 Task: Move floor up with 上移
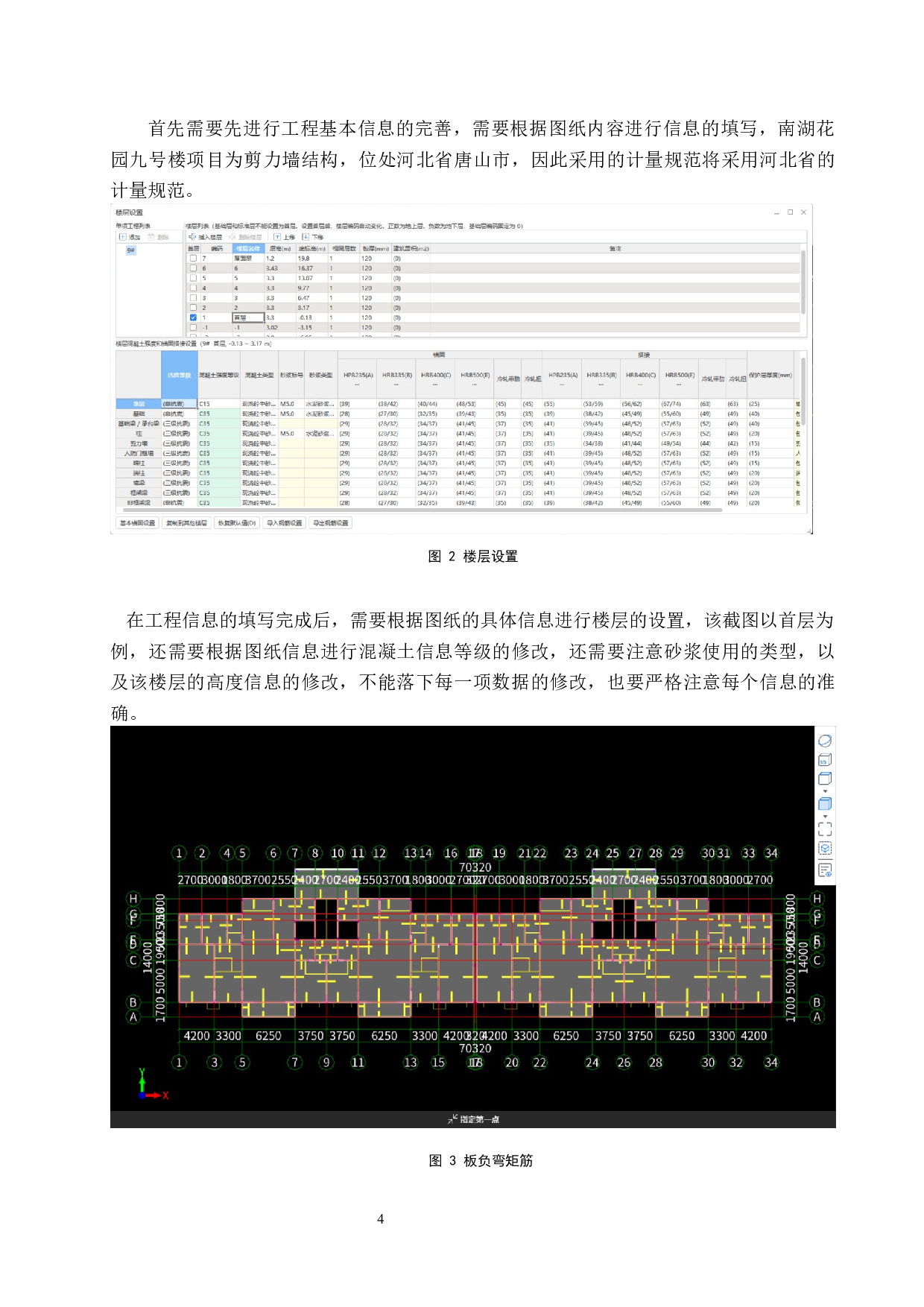click(x=285, y=237)
